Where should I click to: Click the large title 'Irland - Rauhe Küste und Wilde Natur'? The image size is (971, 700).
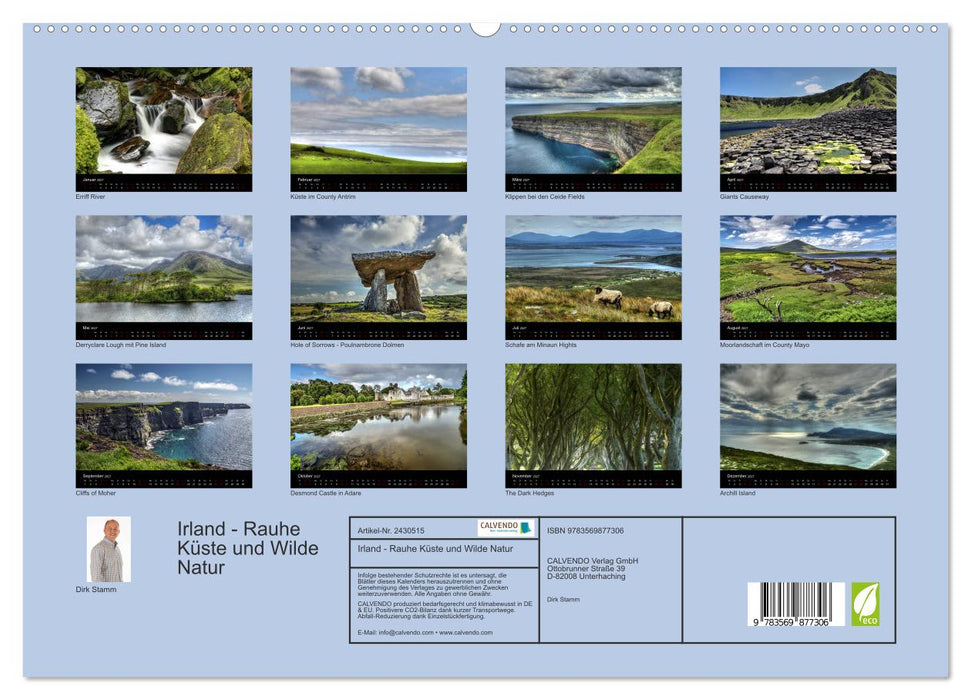248,548
